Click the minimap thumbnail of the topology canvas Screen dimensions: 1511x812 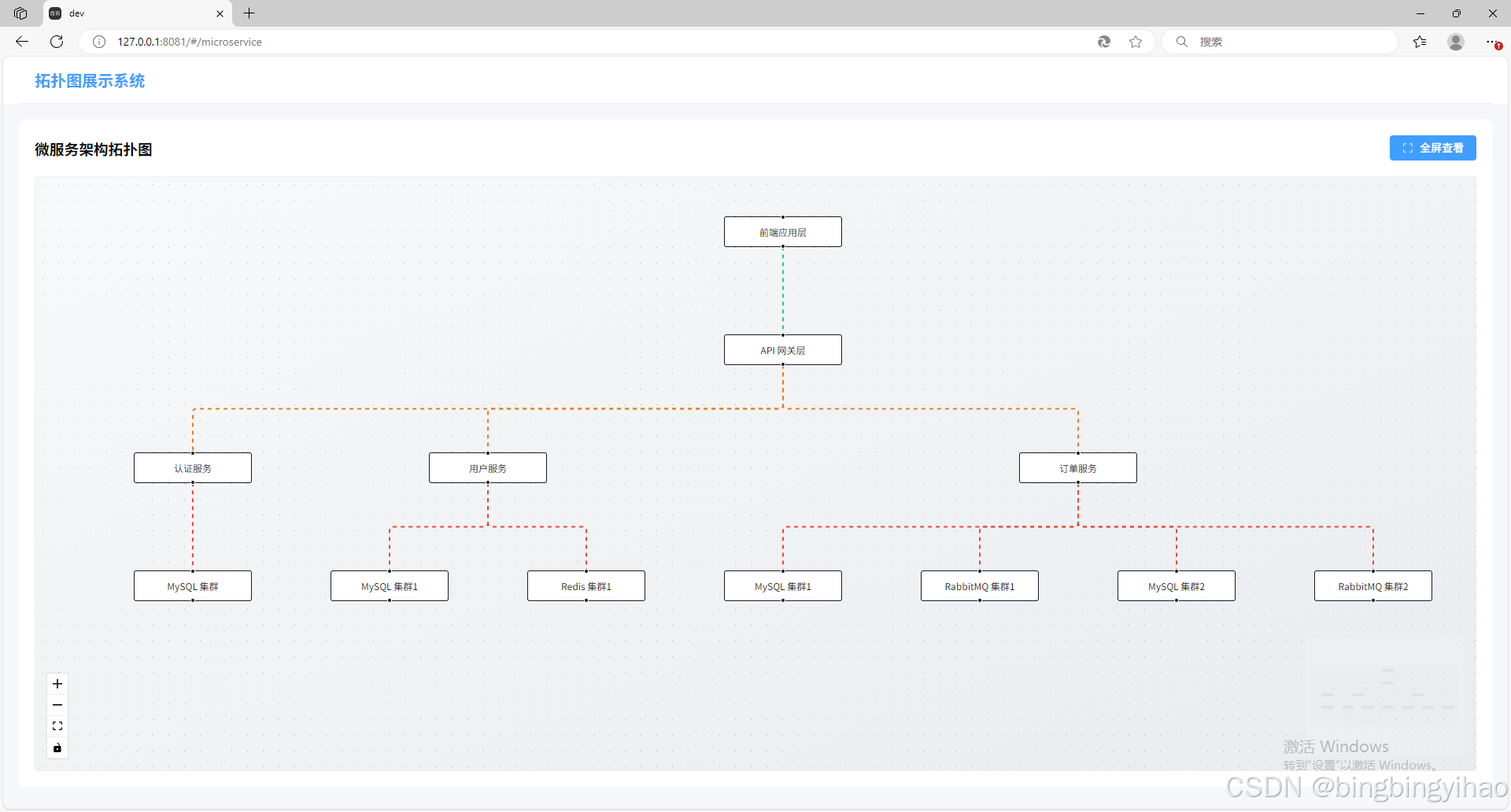pos(1385,696)
